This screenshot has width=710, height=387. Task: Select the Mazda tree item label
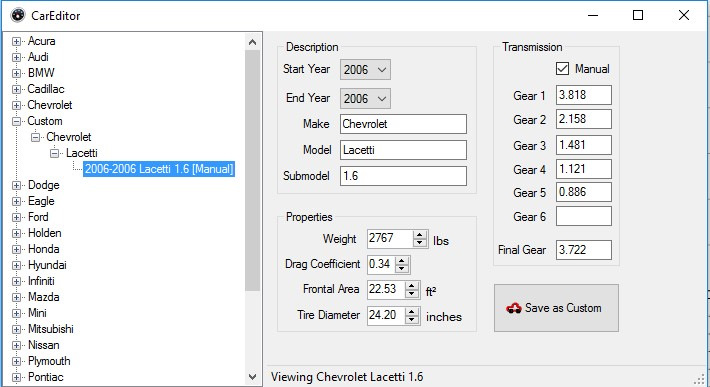click(x=43, y=297)
